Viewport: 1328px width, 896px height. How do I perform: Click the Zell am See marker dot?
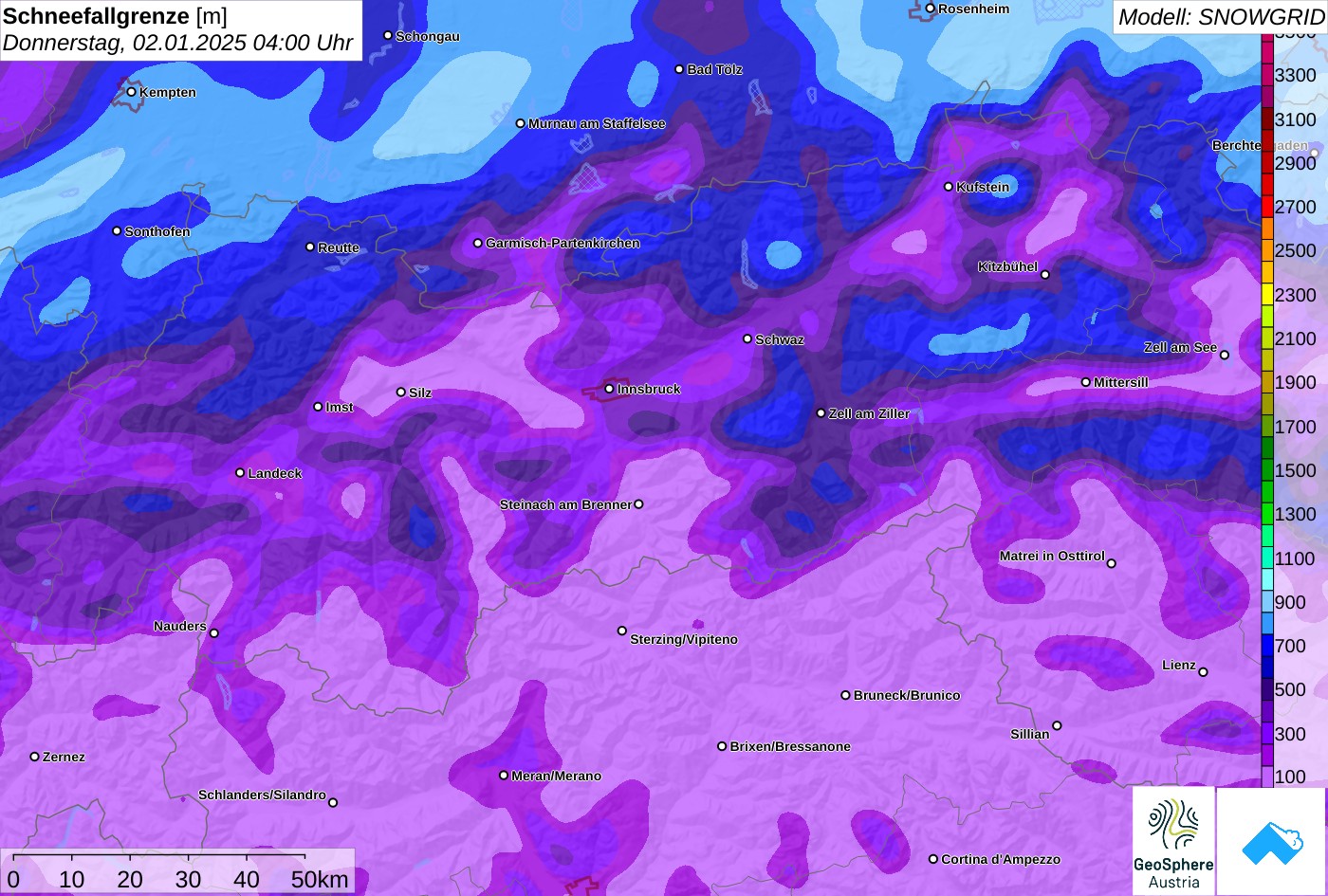point(1225,356)
